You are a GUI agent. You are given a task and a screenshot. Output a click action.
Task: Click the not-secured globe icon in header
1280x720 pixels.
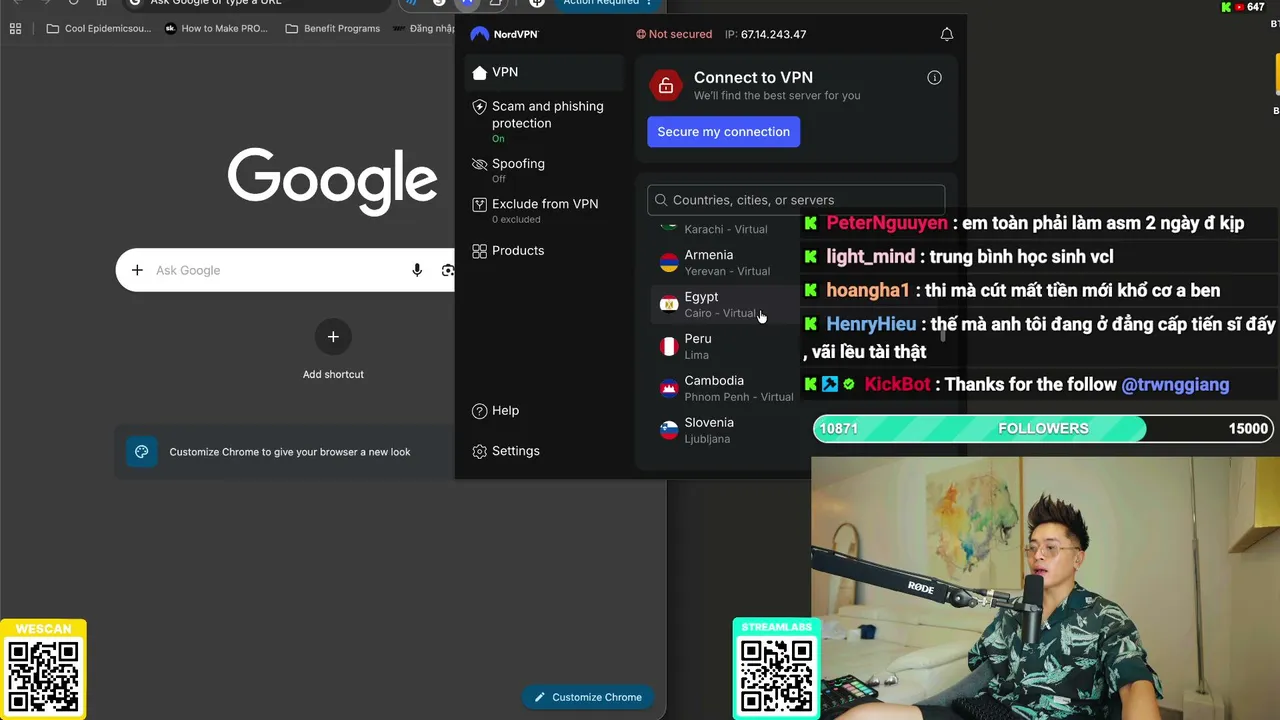(641, 34)
